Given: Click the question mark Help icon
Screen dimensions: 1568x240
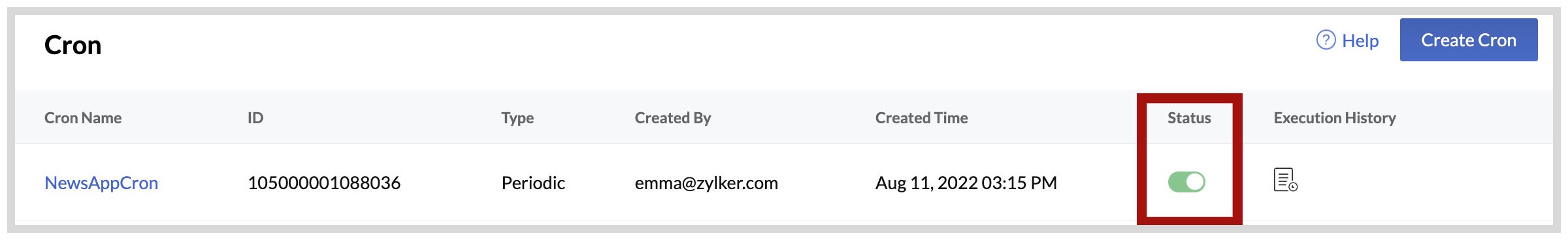Looking at the screenshot, I should 1326,40.
